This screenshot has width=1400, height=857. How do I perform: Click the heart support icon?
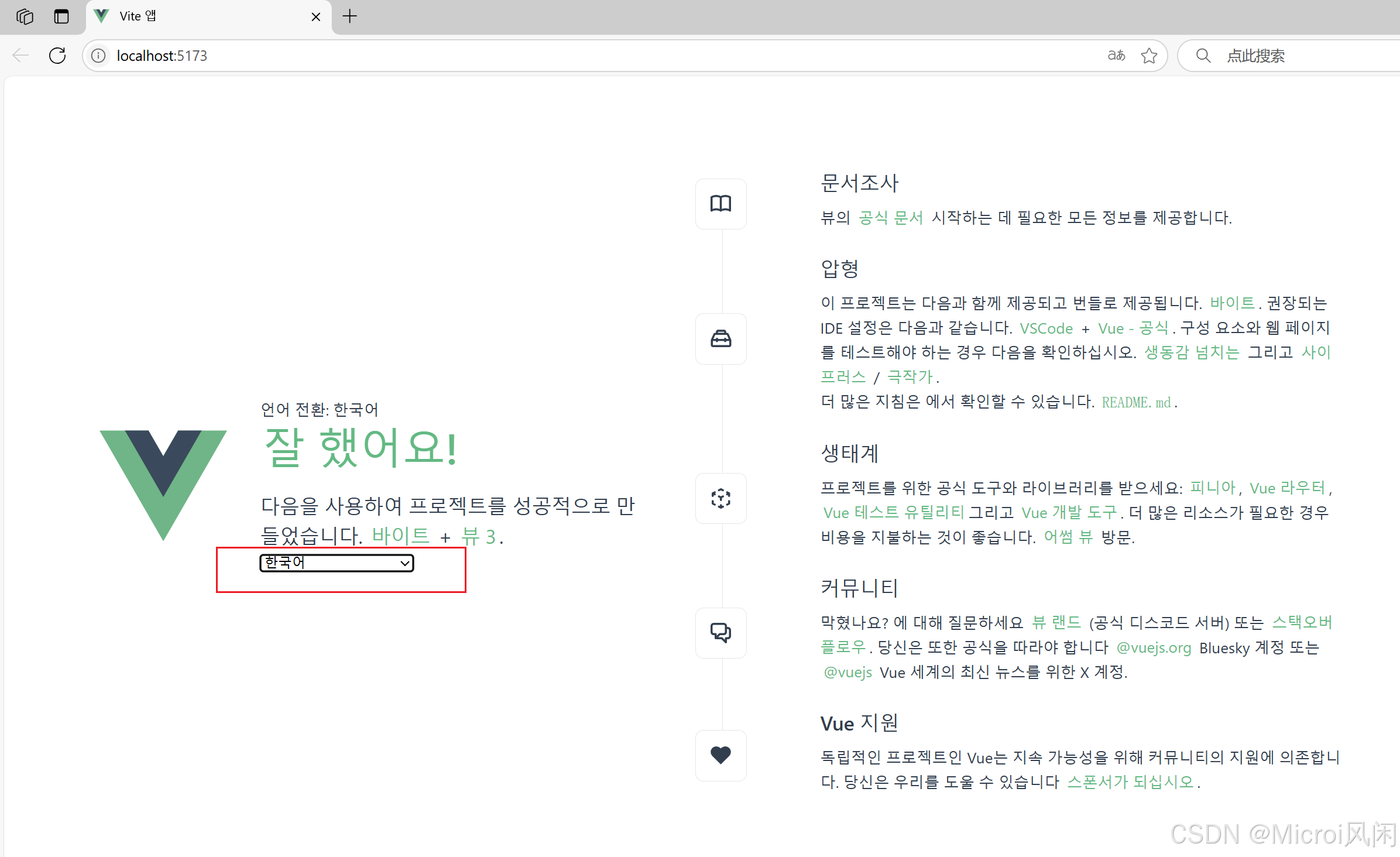[720, 755]
